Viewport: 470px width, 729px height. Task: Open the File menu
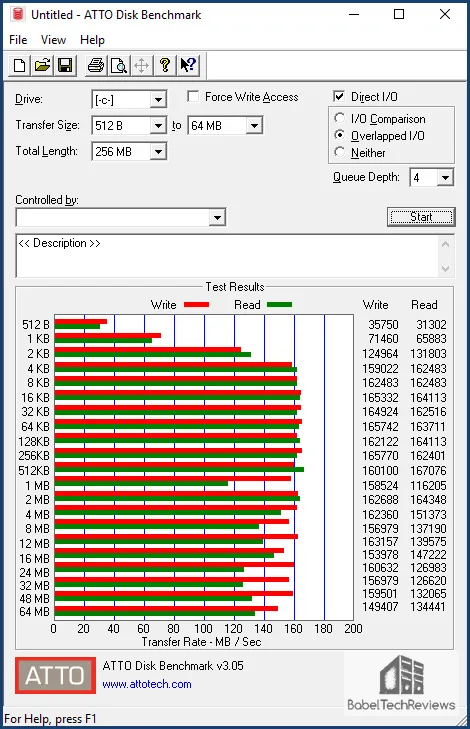(18, 40)
